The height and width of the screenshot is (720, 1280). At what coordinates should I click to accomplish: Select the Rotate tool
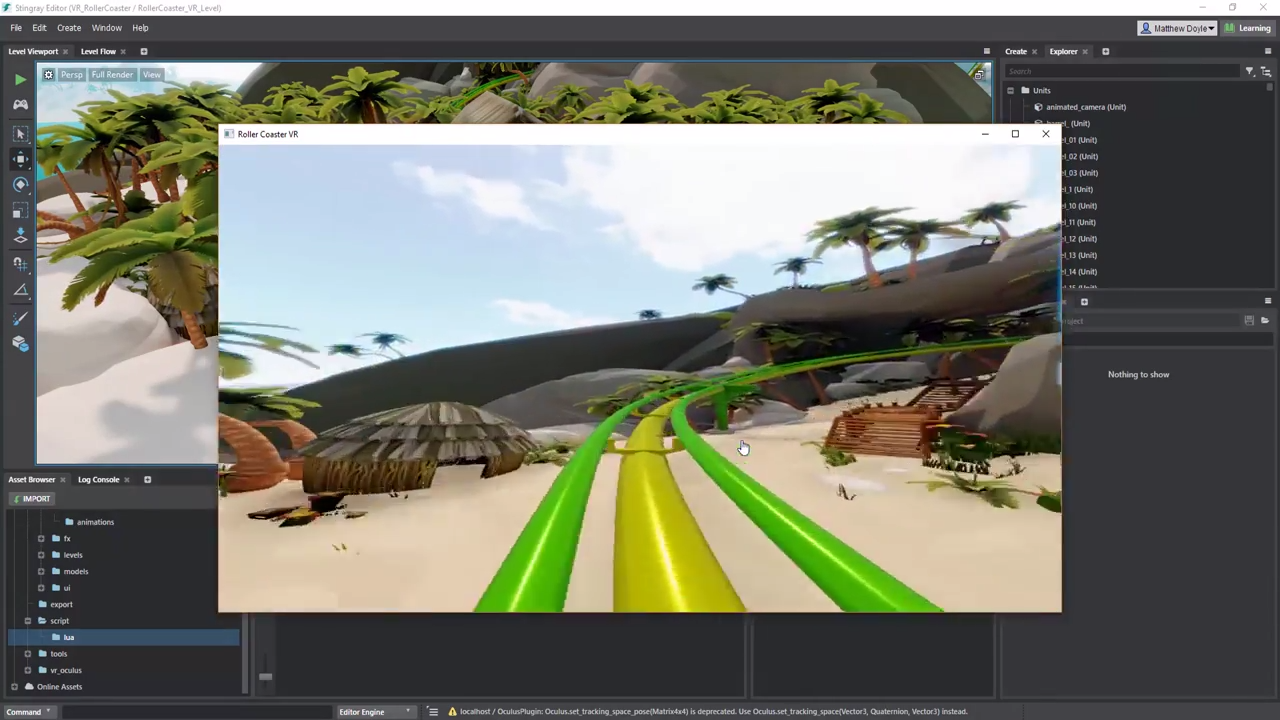coord(20,184)
